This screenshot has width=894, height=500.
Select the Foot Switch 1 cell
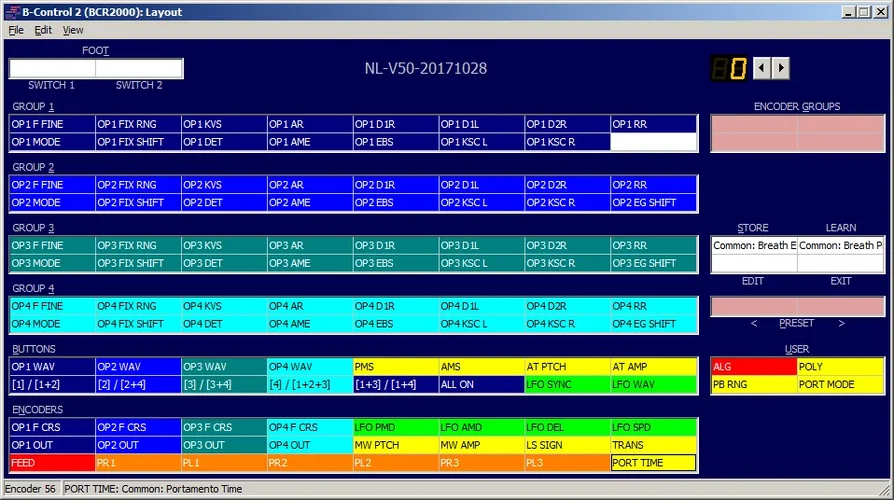click(52, 68)
